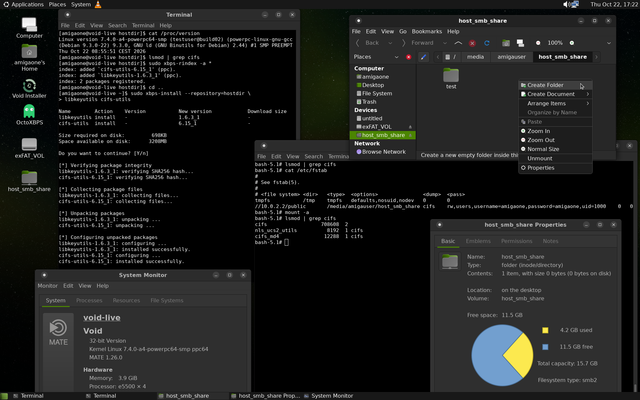Image resolution: width=640 pixels, height=400 pixels.
Task: Click the yellow used-space legend swatch
Action: (545, 330)
